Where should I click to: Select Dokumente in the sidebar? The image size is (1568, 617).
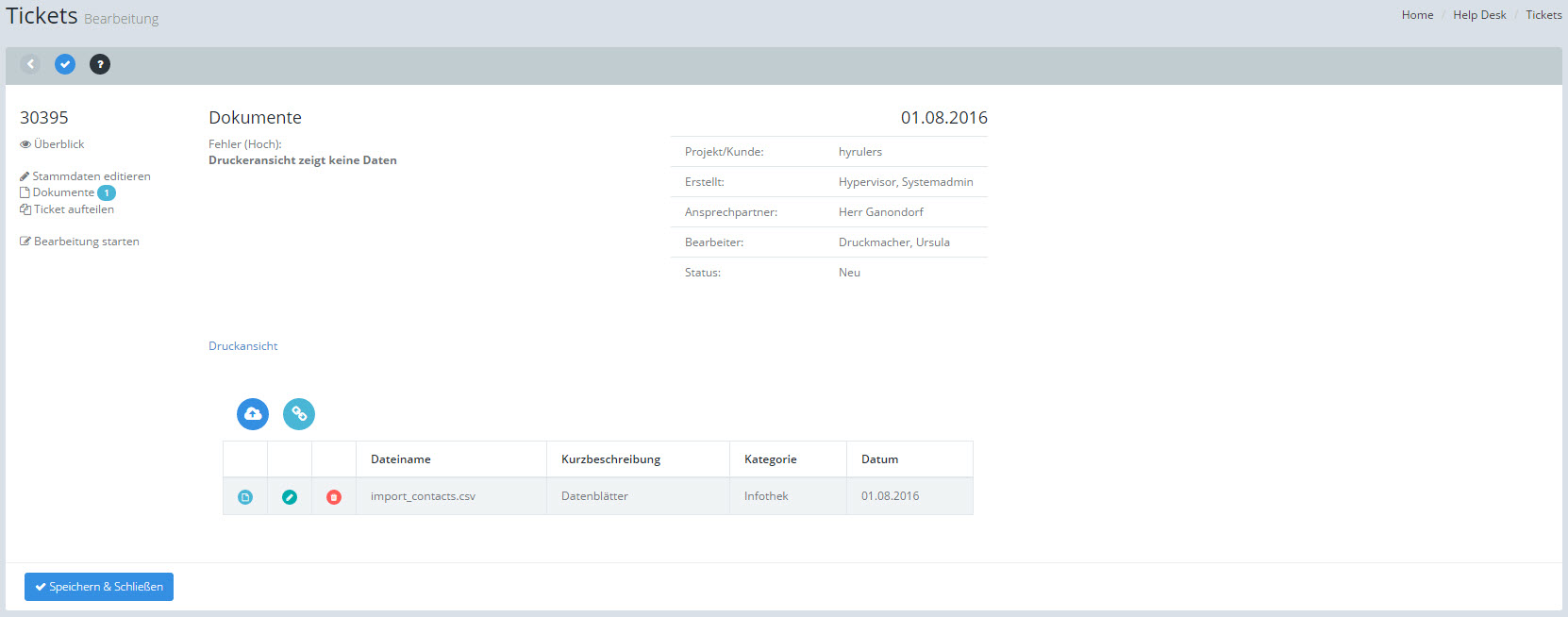pyautogui.click(x=63, y=192)
